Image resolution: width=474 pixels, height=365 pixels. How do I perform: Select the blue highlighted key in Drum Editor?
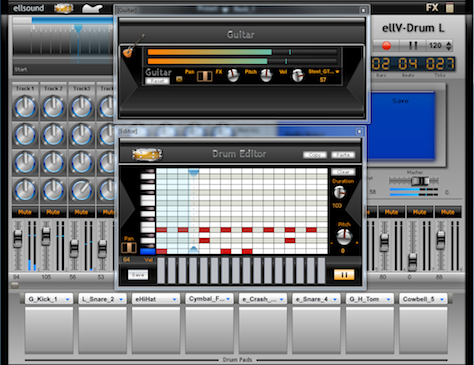148,251
